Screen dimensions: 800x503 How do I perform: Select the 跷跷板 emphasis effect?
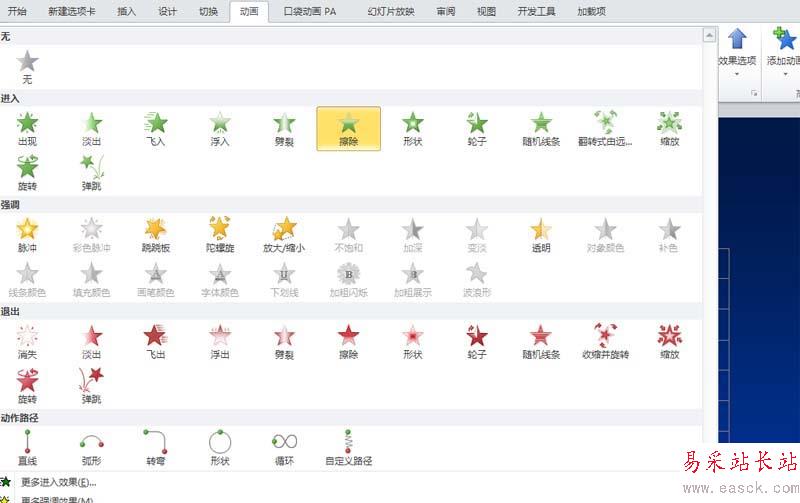click(x=156, y=236)
